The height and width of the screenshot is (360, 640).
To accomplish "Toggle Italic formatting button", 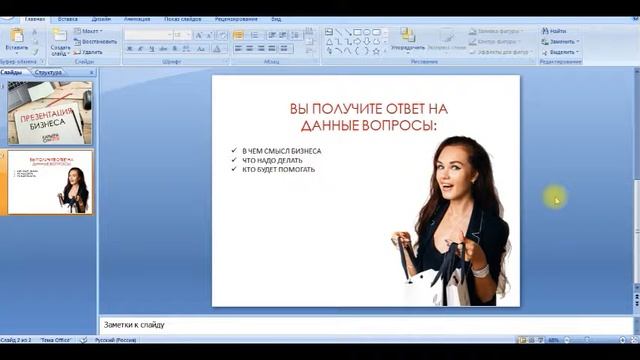I will pyautogui.click(x=140, y=49).
